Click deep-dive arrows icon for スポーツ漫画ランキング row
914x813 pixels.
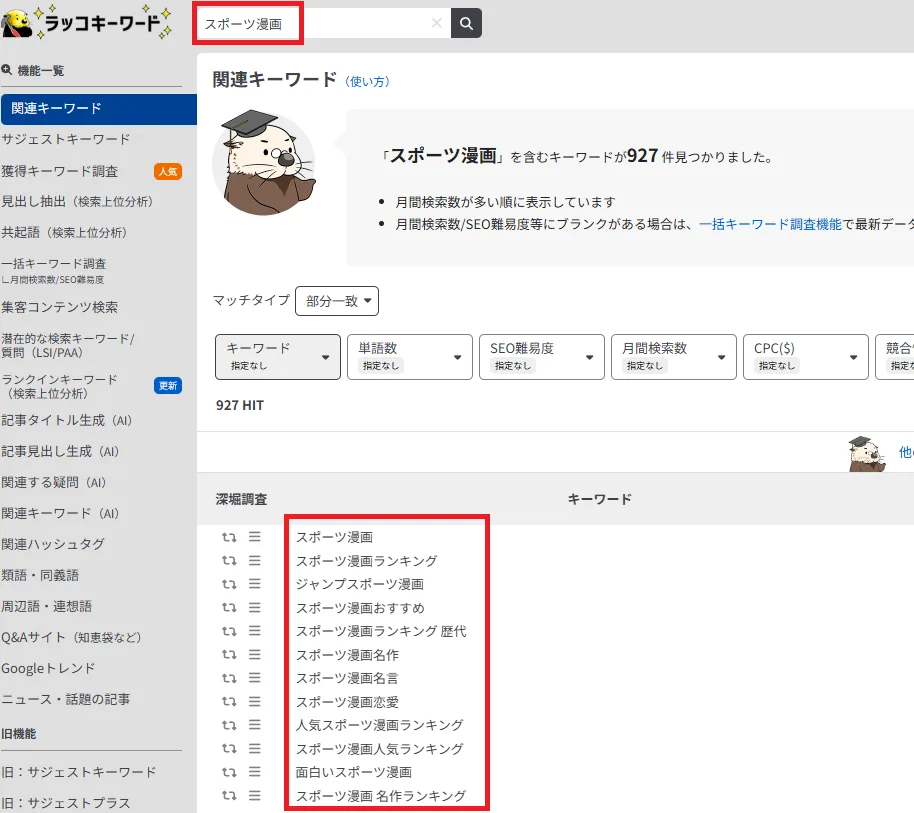point(229,561)
